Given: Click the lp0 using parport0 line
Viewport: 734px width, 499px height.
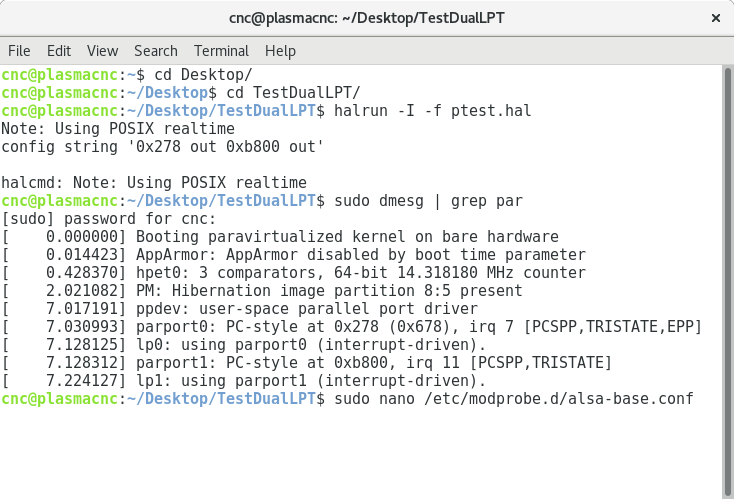Looking at the screenshot, I should pos(244,345).
